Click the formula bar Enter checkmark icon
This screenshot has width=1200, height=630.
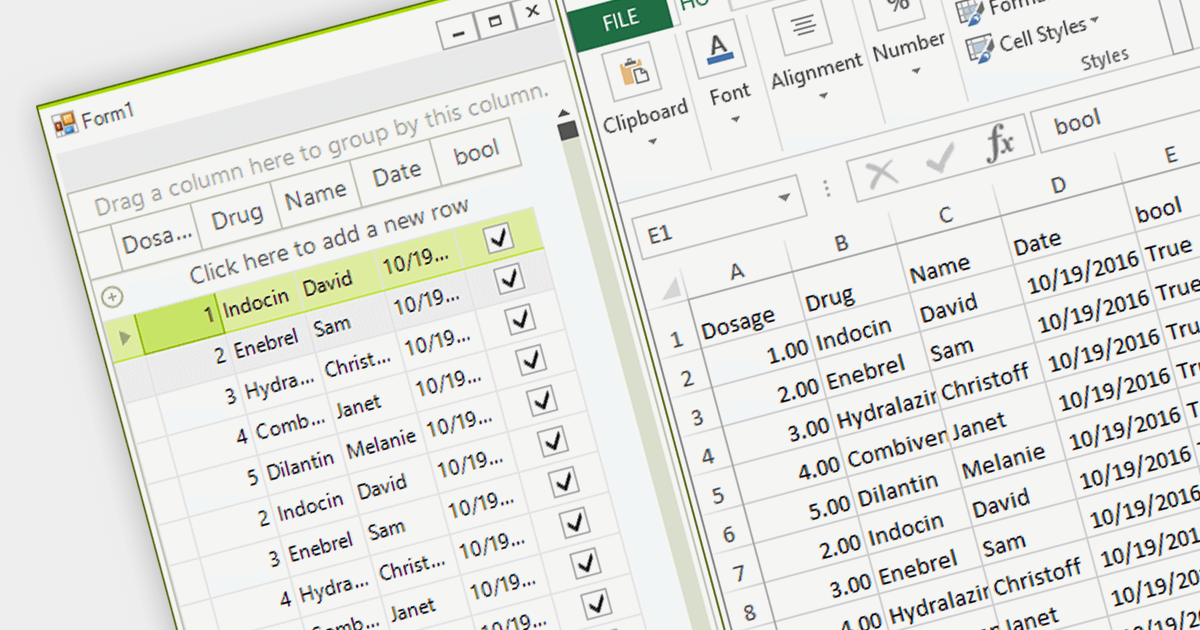(x=940, y=159)
